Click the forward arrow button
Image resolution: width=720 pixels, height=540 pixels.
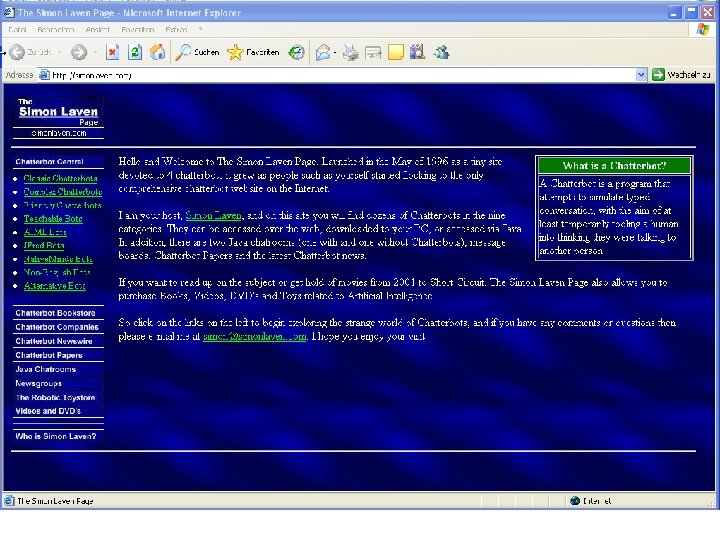pos(79,52)
